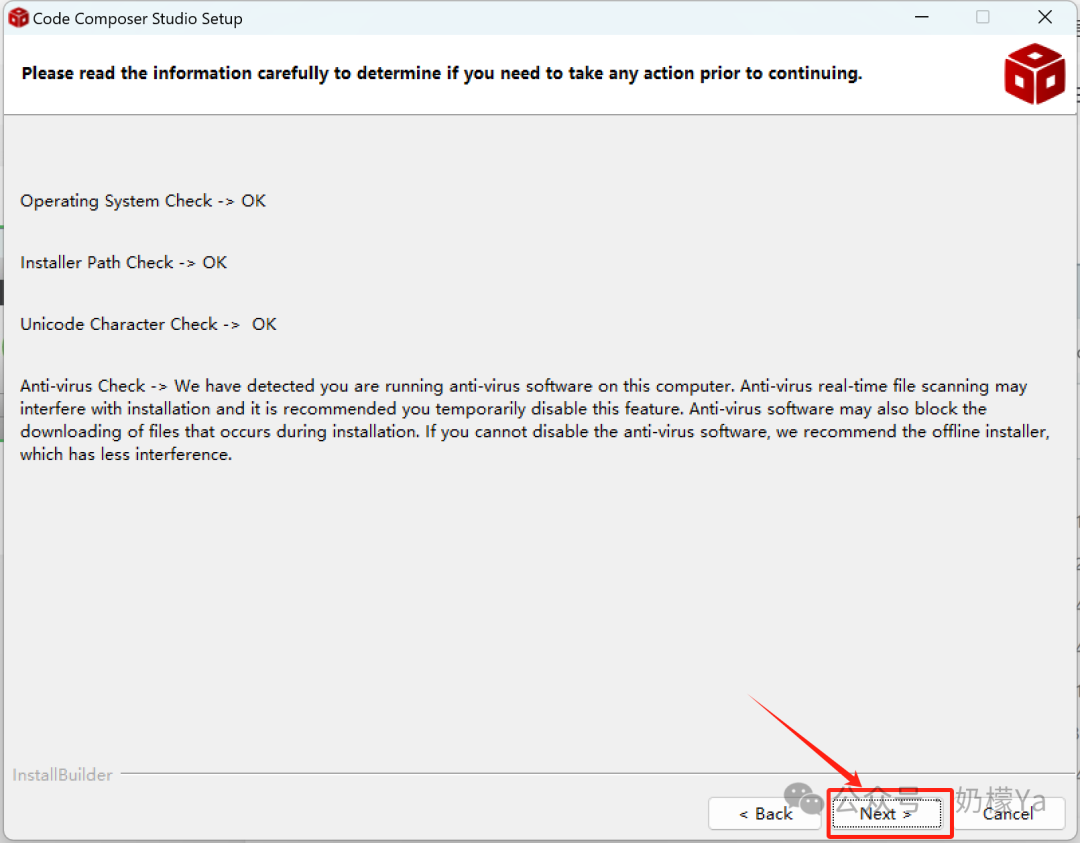Return to previous page with Back
The height and width of the screenshot is (843, 1080).
pyautogui.click(x=765, y=813)
